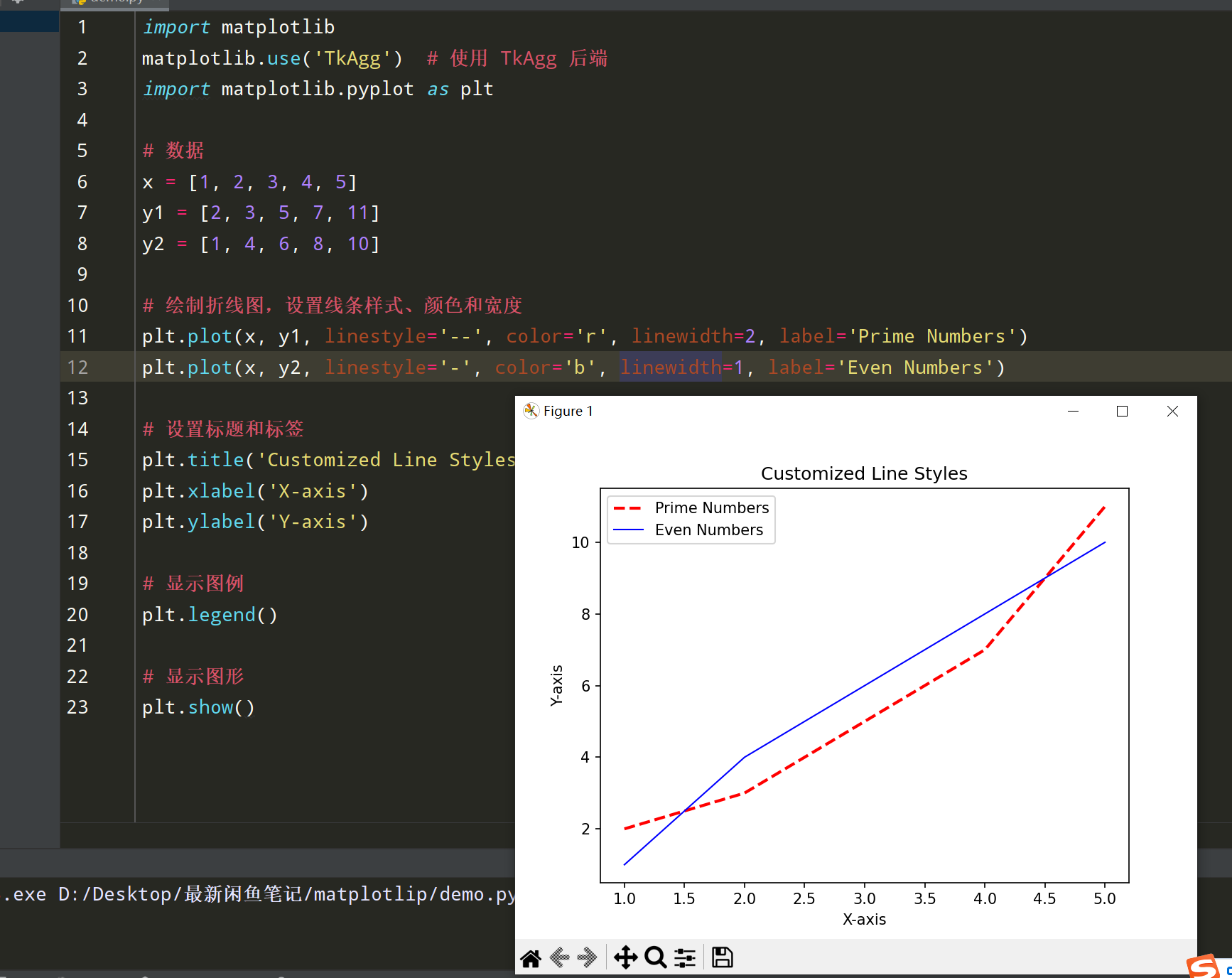Go forward to next view arrow
The image size is (1232, 978).
pos(586,958)
